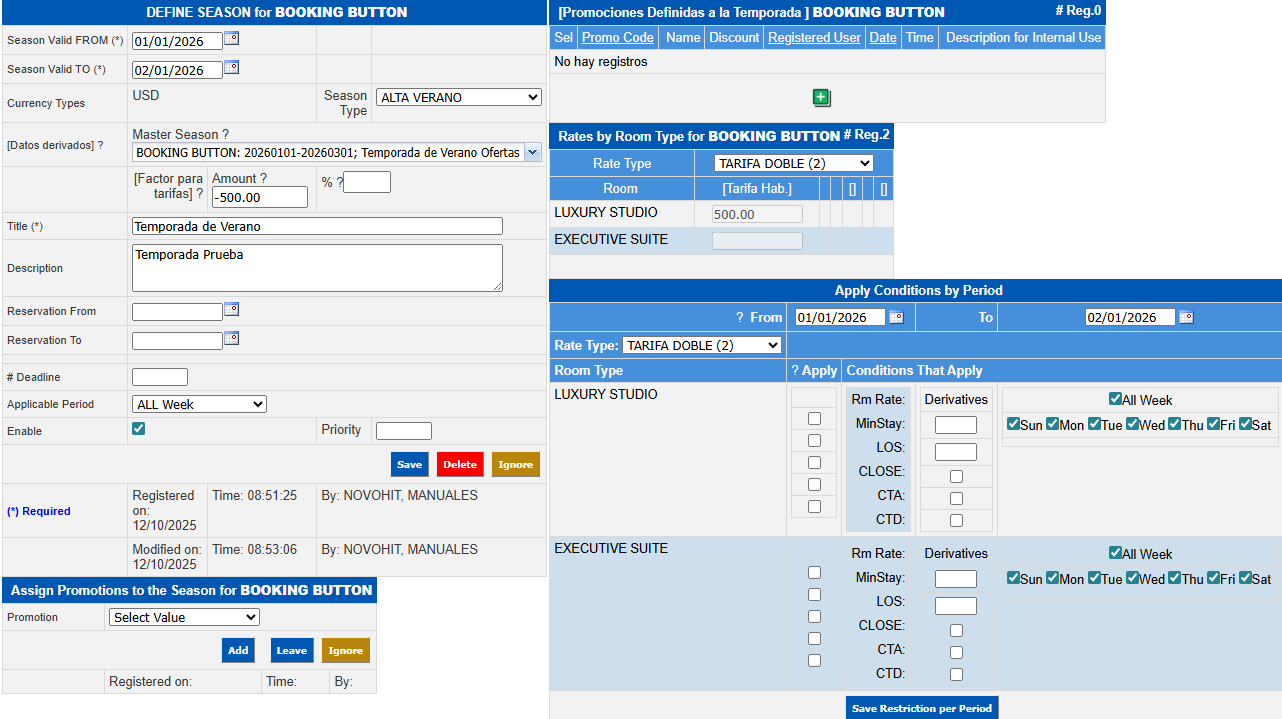Uncheck Sun for LUXURY STUDIO
Viewport: 1282px width, 719px height.
click(x=1013, y=424)
